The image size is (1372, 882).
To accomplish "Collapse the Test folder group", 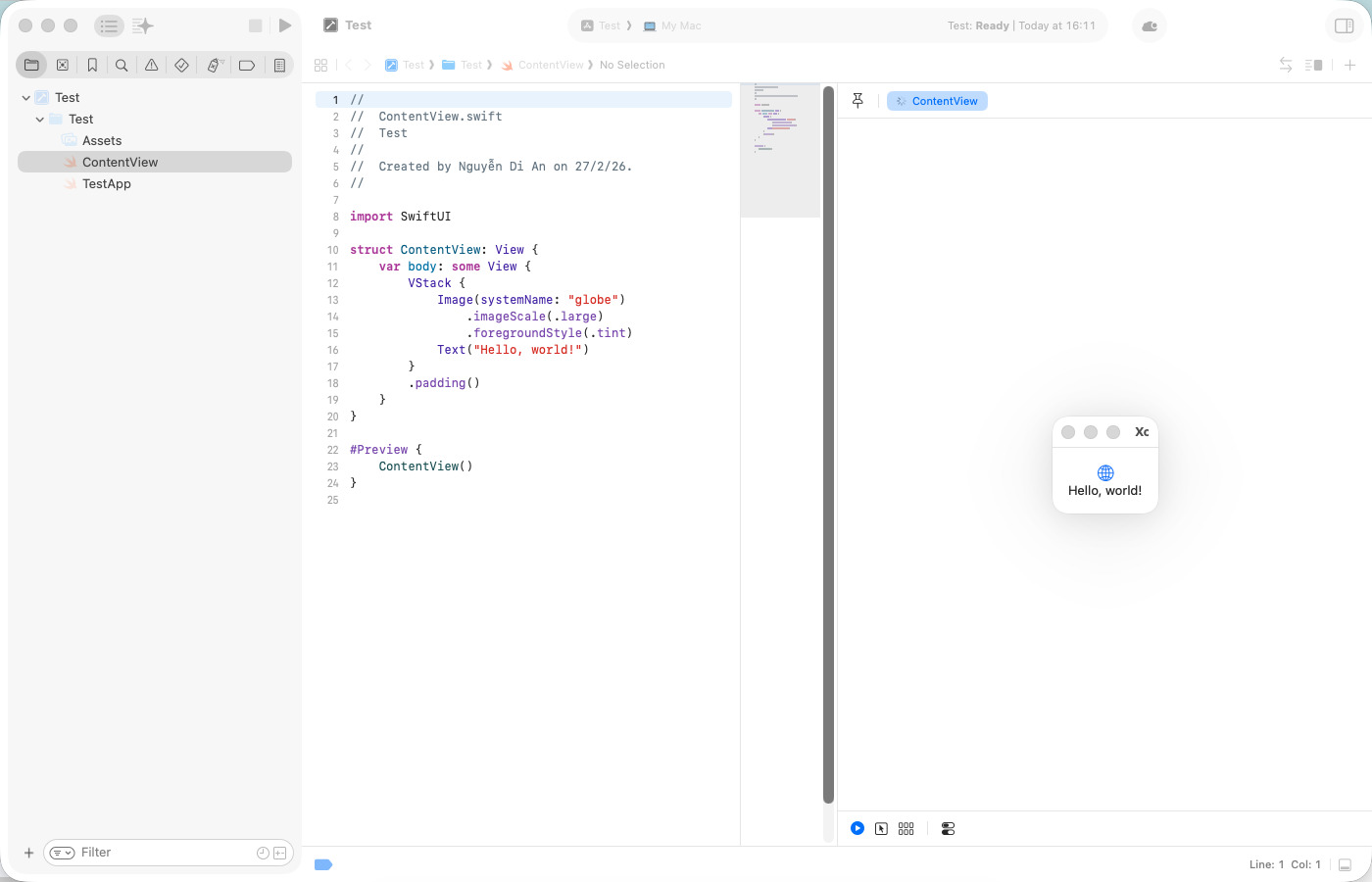I will (x=40, y=120).
